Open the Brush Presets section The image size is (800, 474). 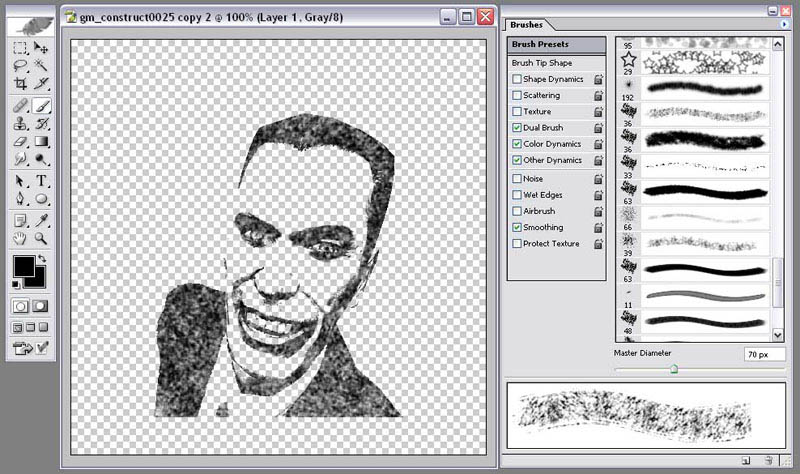[555, 45]
